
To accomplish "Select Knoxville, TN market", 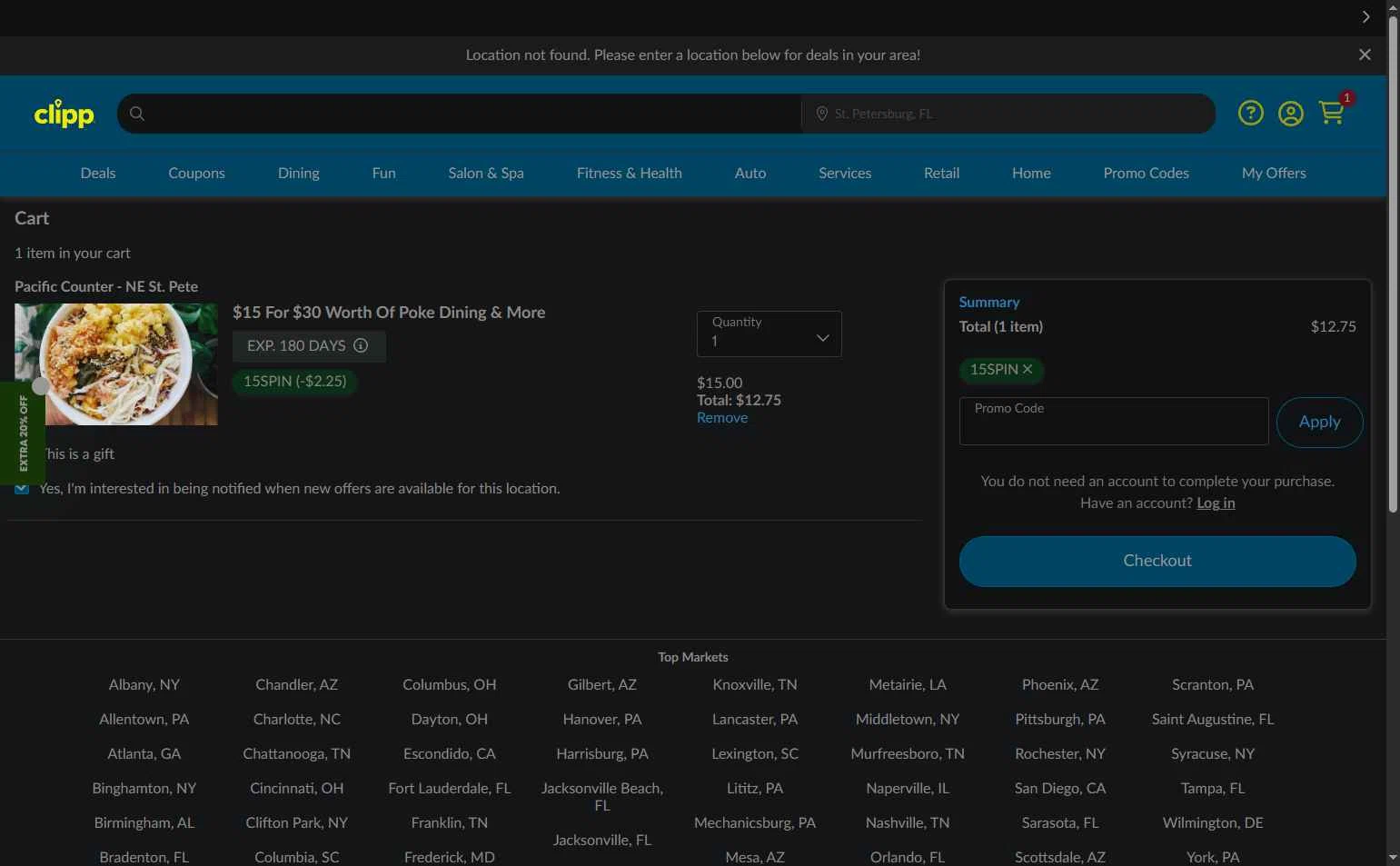I will [755, 685].
